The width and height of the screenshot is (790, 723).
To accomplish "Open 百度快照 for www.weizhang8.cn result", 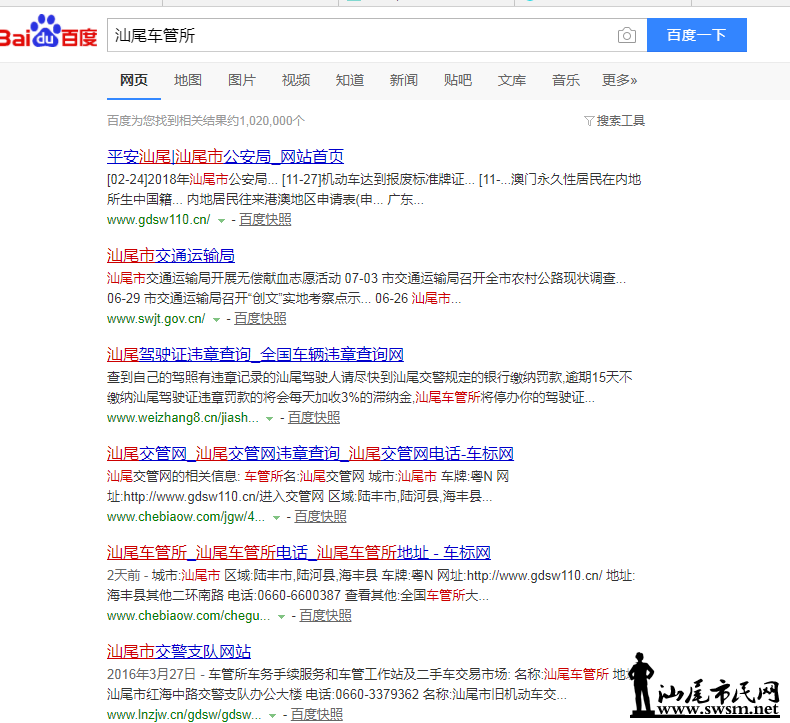I will click(x=314, y=418).
